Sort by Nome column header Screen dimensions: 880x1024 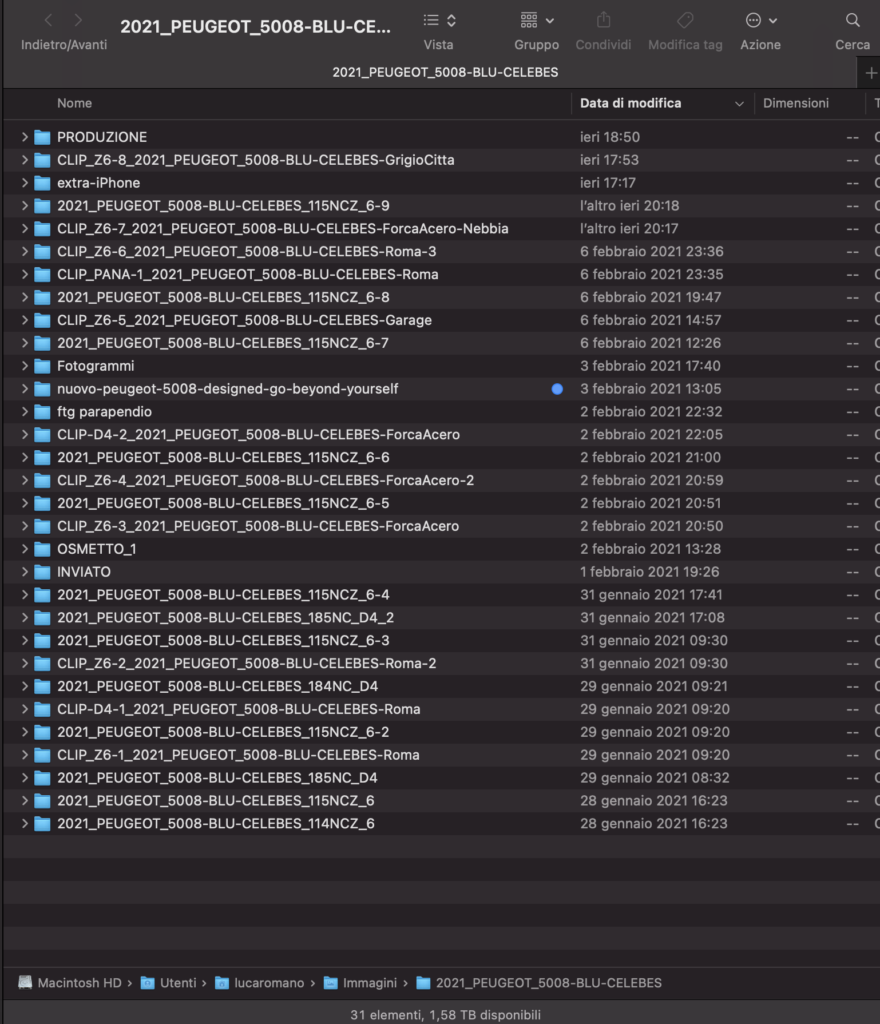click(x=75, y=103)
